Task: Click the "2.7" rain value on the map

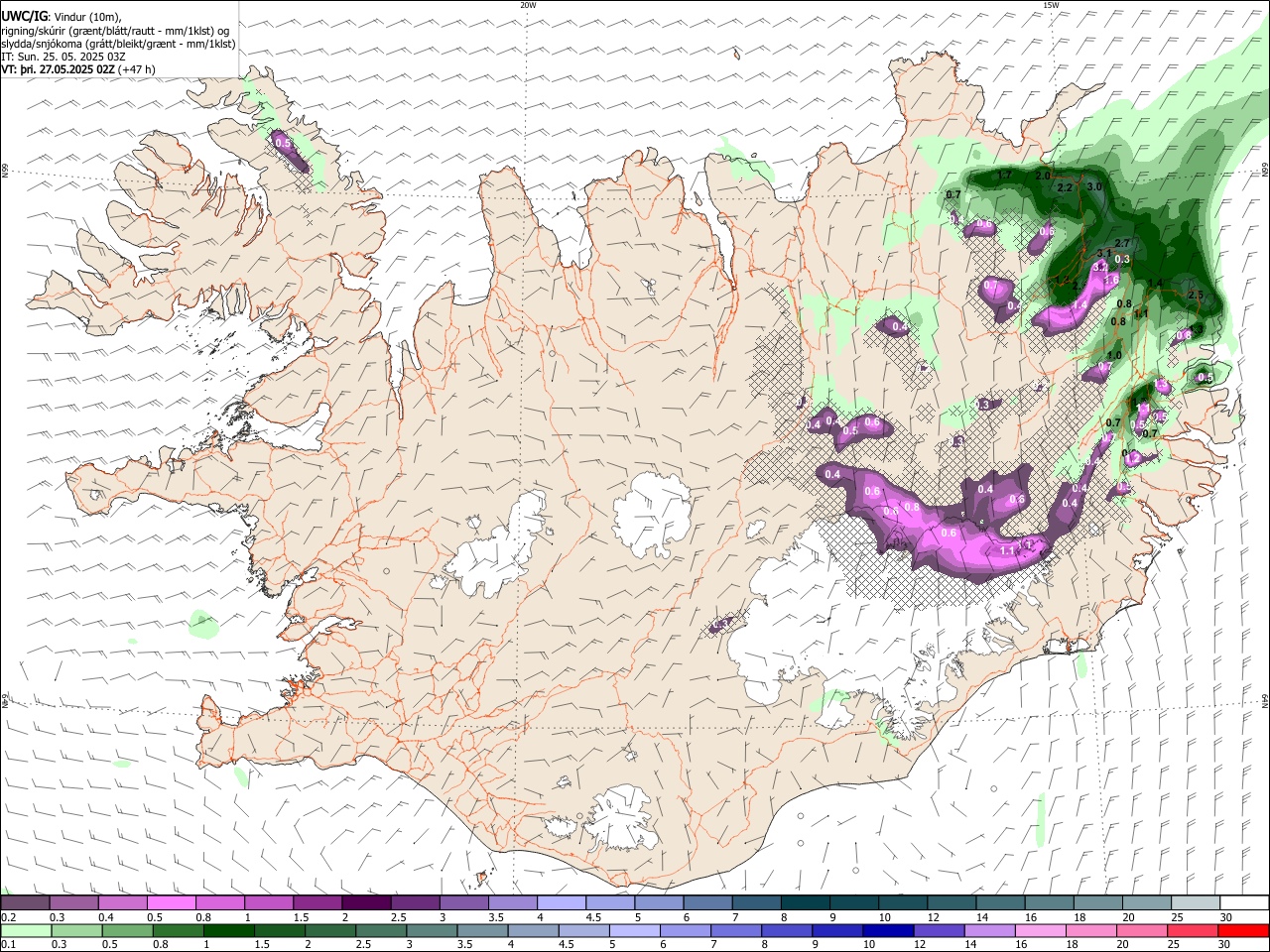Action: pos(1123,243)
